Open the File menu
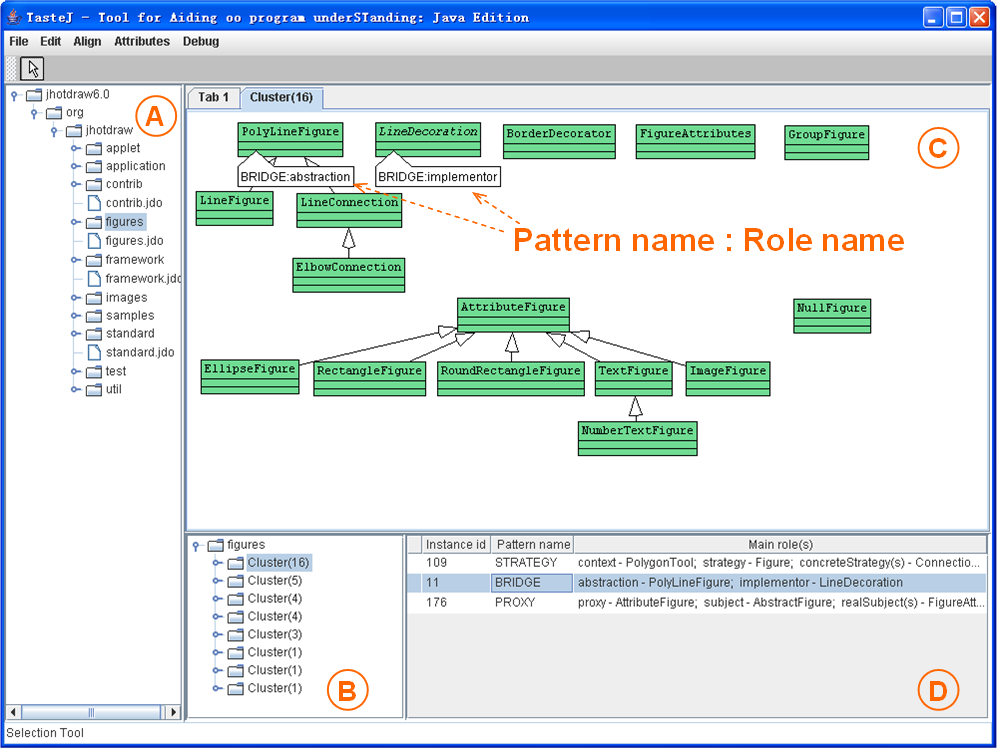The height and width of the screenshot is (748, 997). click(x=19, y=41)
